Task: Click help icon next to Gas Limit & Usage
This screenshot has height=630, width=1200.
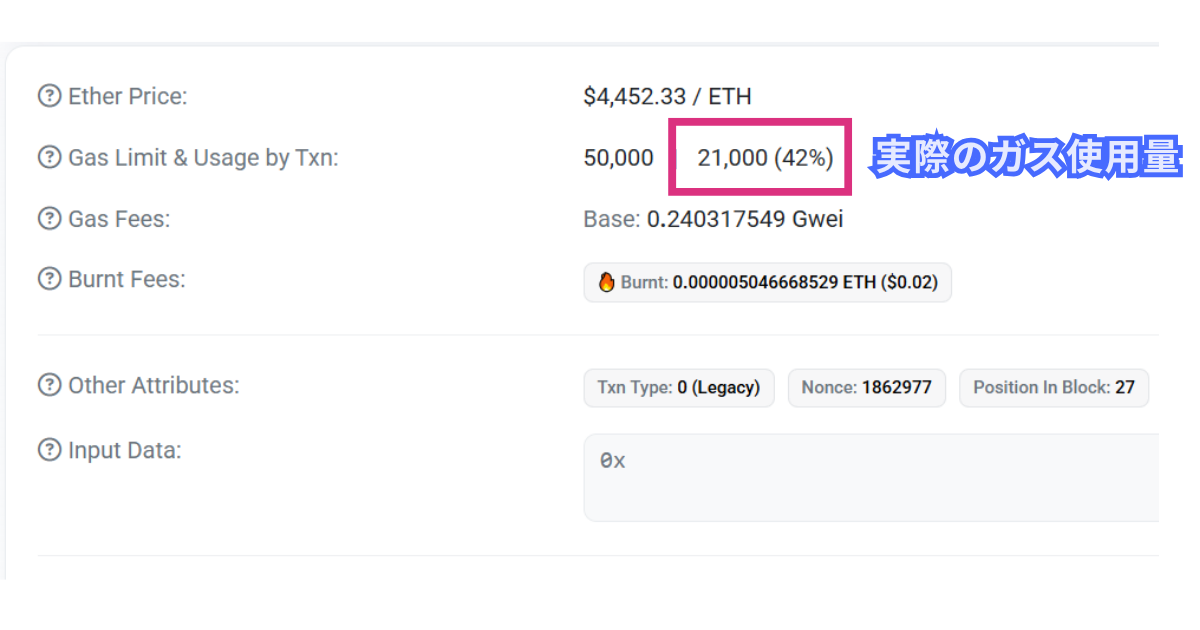Action: pyautogui.click(x=49, y=158)
